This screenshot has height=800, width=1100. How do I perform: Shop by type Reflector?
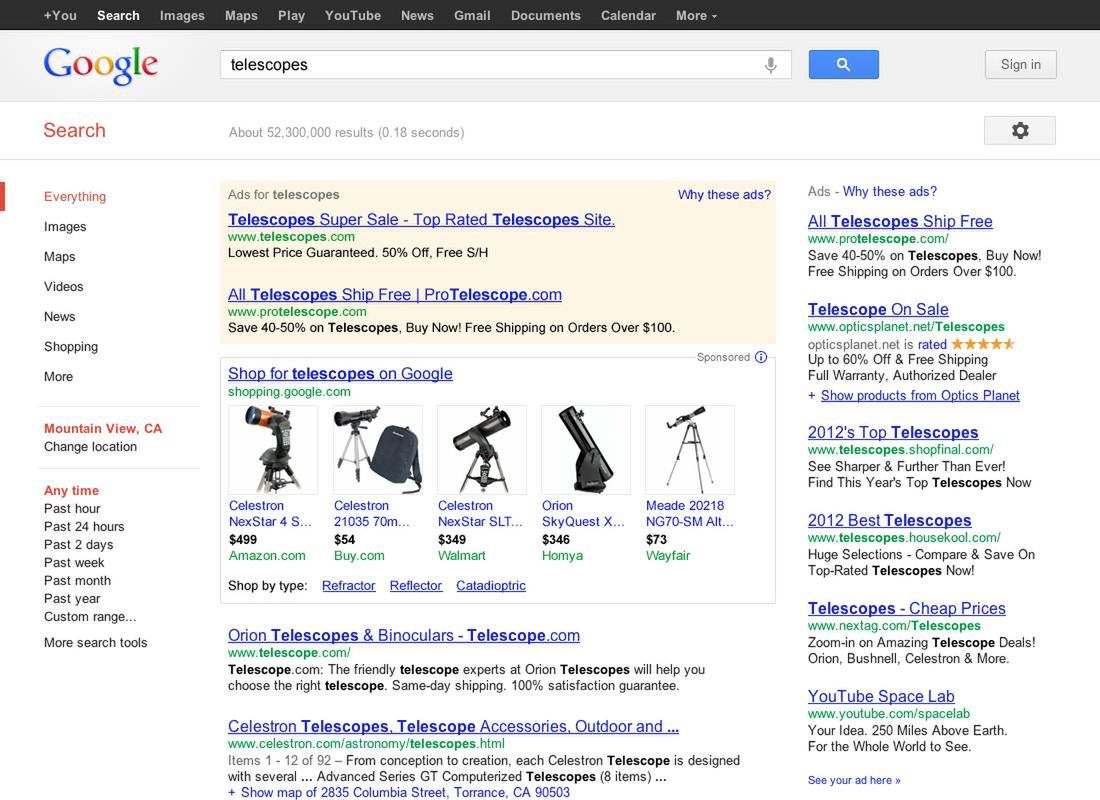416,585
